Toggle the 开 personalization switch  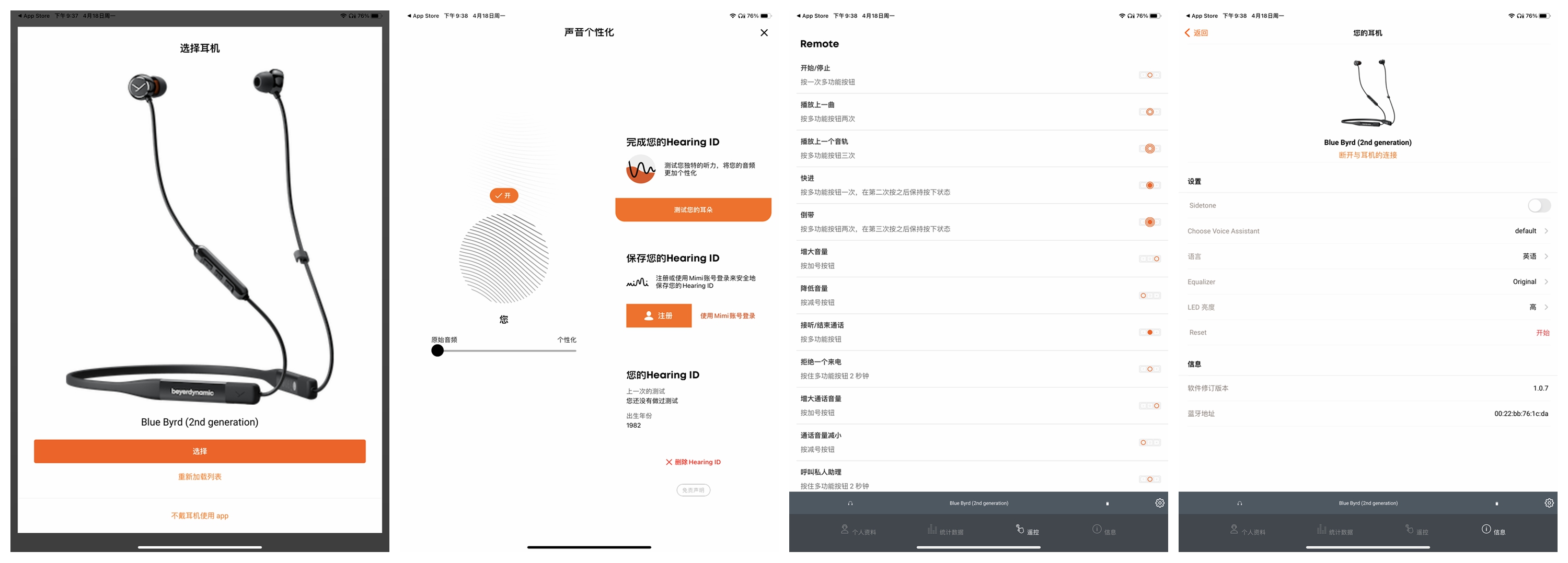(x=503, y=196)
